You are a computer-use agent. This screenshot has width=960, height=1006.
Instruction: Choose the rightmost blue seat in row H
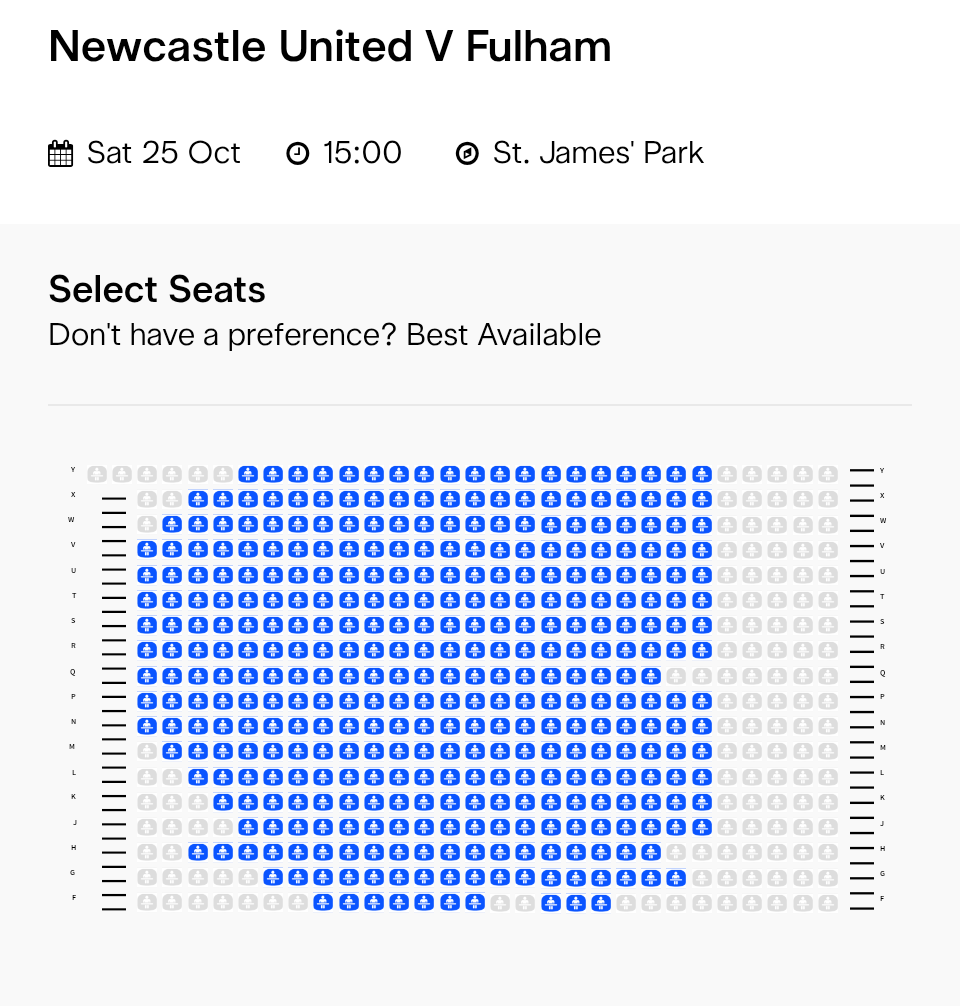pyautogui.click(x=651, y=852)
